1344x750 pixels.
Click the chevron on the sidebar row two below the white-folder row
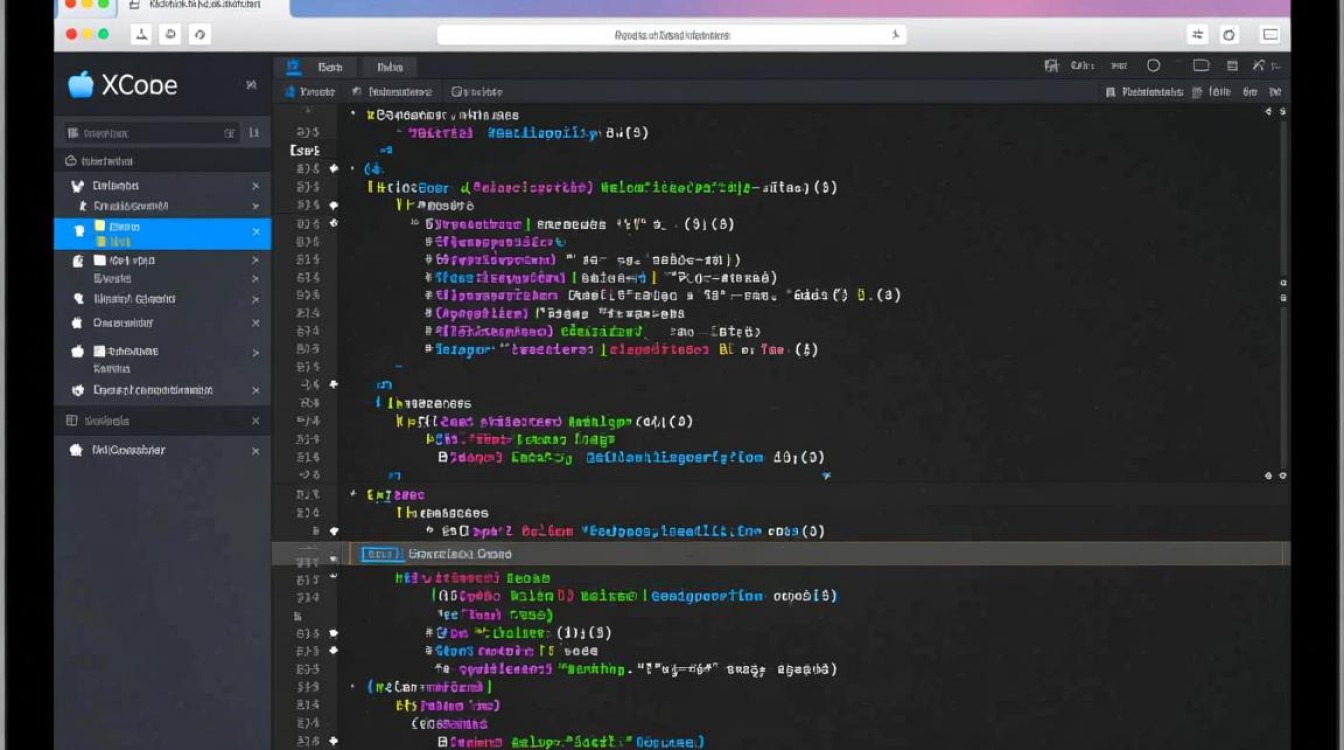point(255,299)
